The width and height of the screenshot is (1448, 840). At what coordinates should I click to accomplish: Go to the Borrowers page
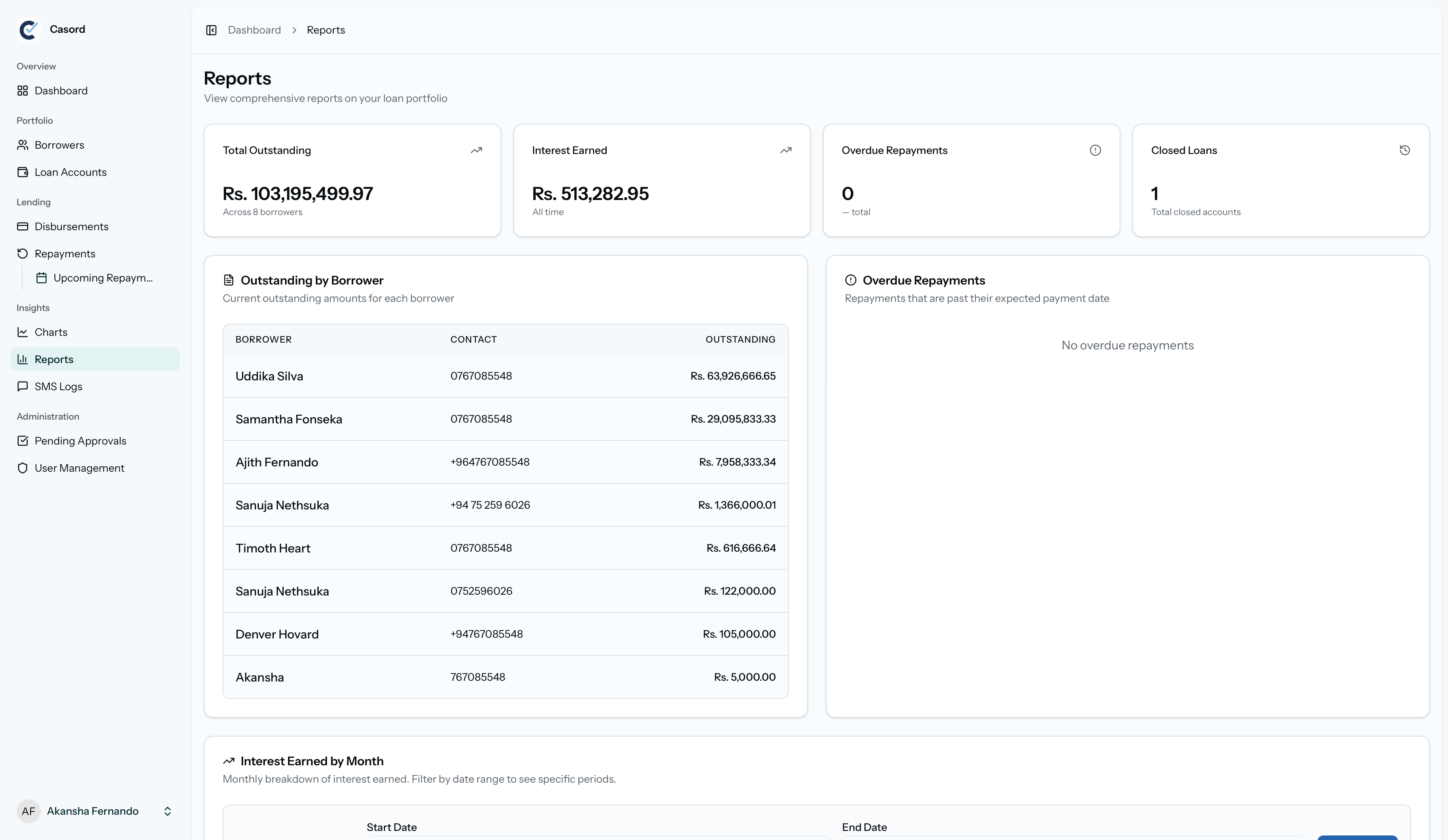(x=59, y=145)
